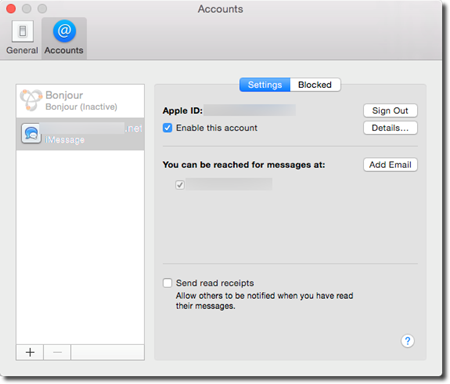Click 'You can be reached for messages at:' text
The image size is (450, 384).
(x=244, y=165)
